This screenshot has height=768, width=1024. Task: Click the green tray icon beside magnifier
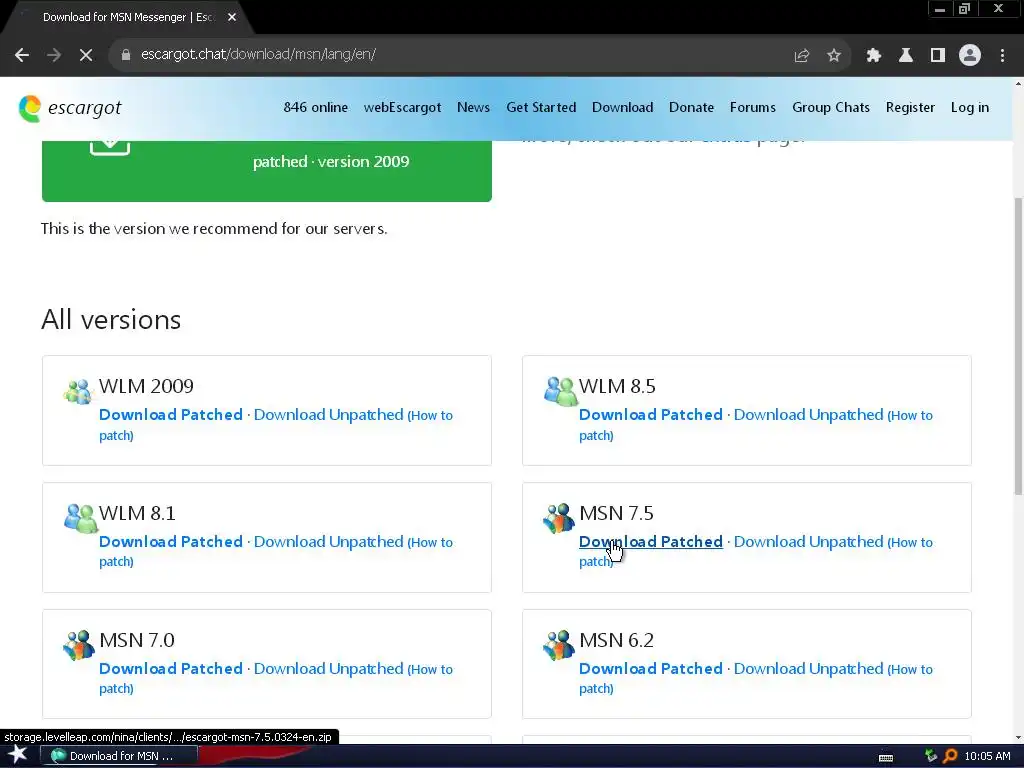pyautogui.click(x=931, y=756)
